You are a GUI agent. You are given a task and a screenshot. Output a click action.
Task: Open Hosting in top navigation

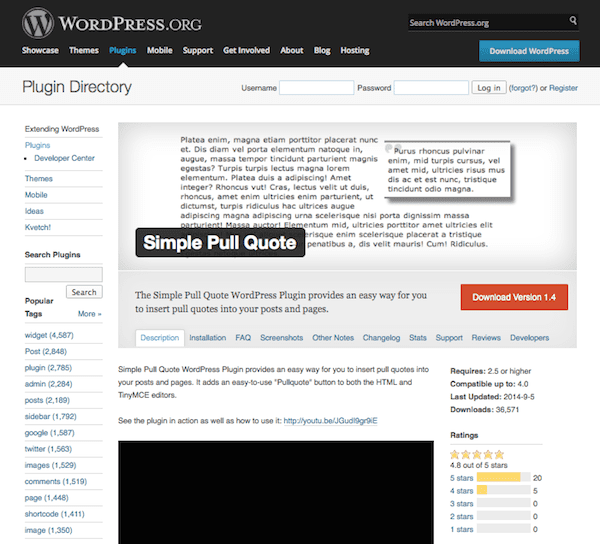tap(355, 50)
